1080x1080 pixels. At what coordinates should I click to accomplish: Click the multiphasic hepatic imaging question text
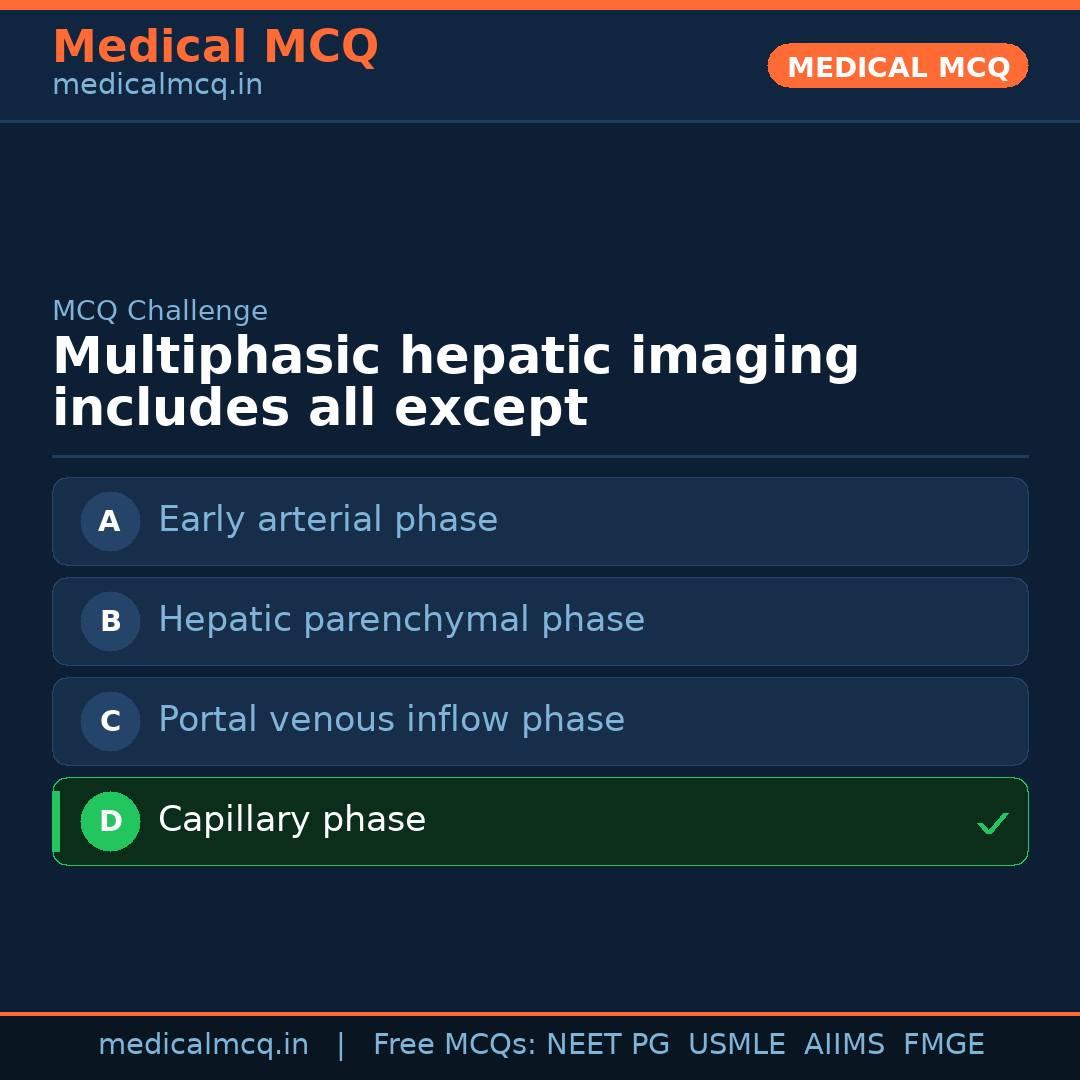(x=455, y=383)
